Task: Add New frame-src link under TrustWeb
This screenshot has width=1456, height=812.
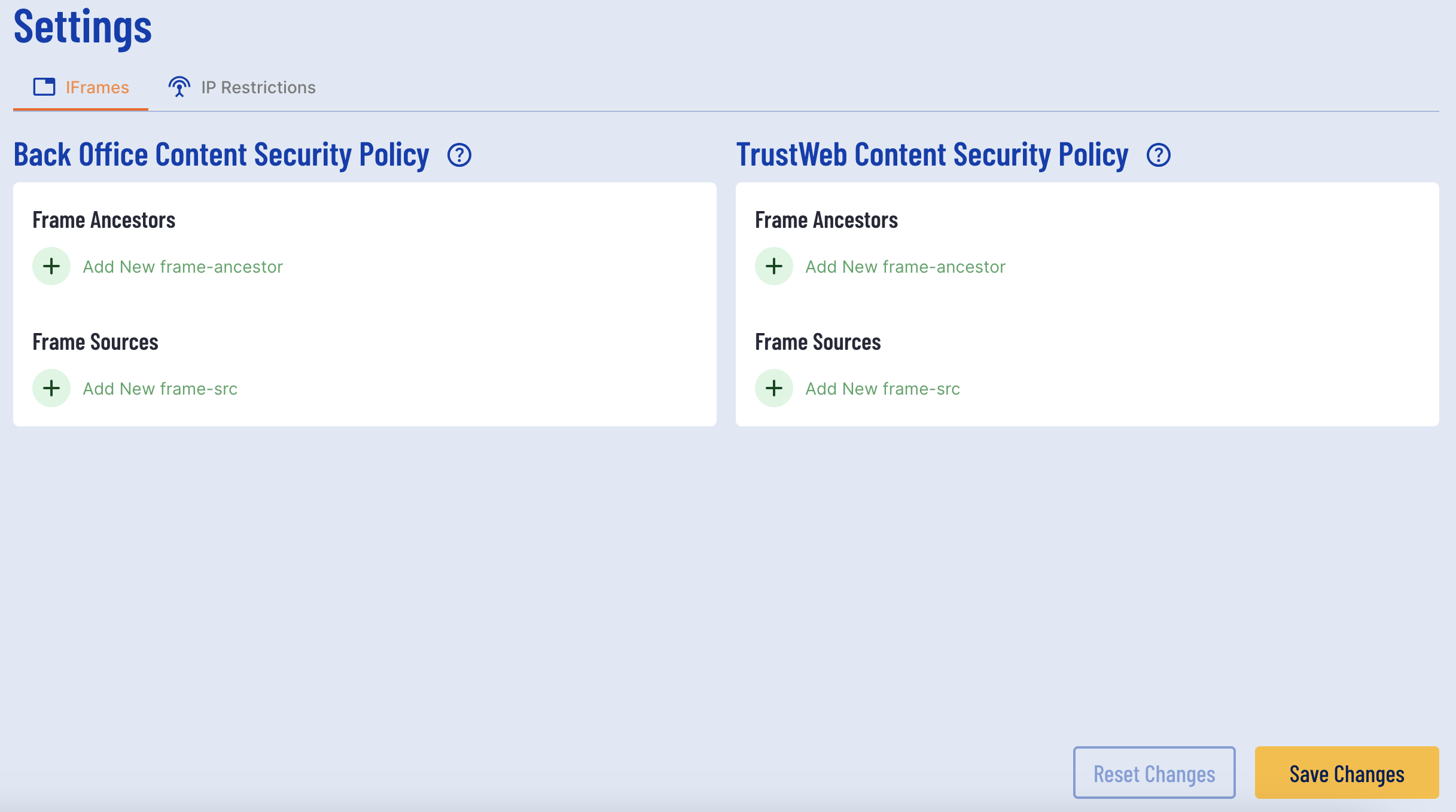Action: click(883, 389)
